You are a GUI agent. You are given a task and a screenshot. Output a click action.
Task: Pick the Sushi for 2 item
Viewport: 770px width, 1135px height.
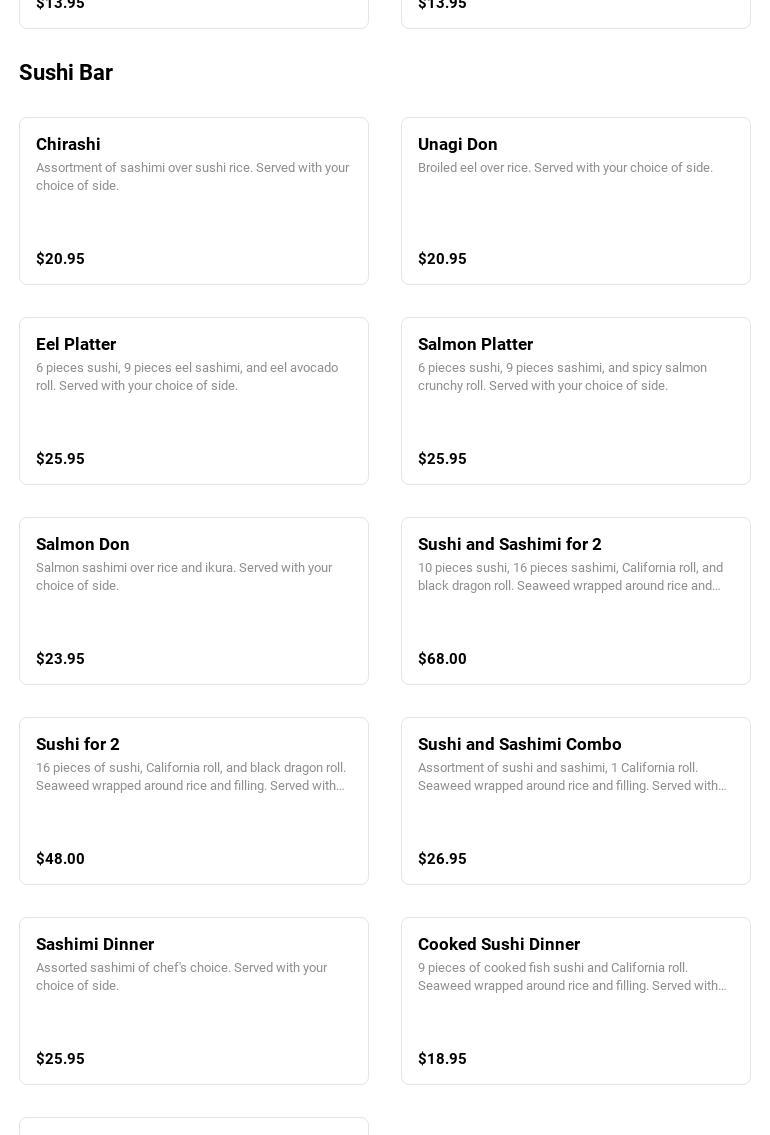pyautogui.click(x=193, y=800)
